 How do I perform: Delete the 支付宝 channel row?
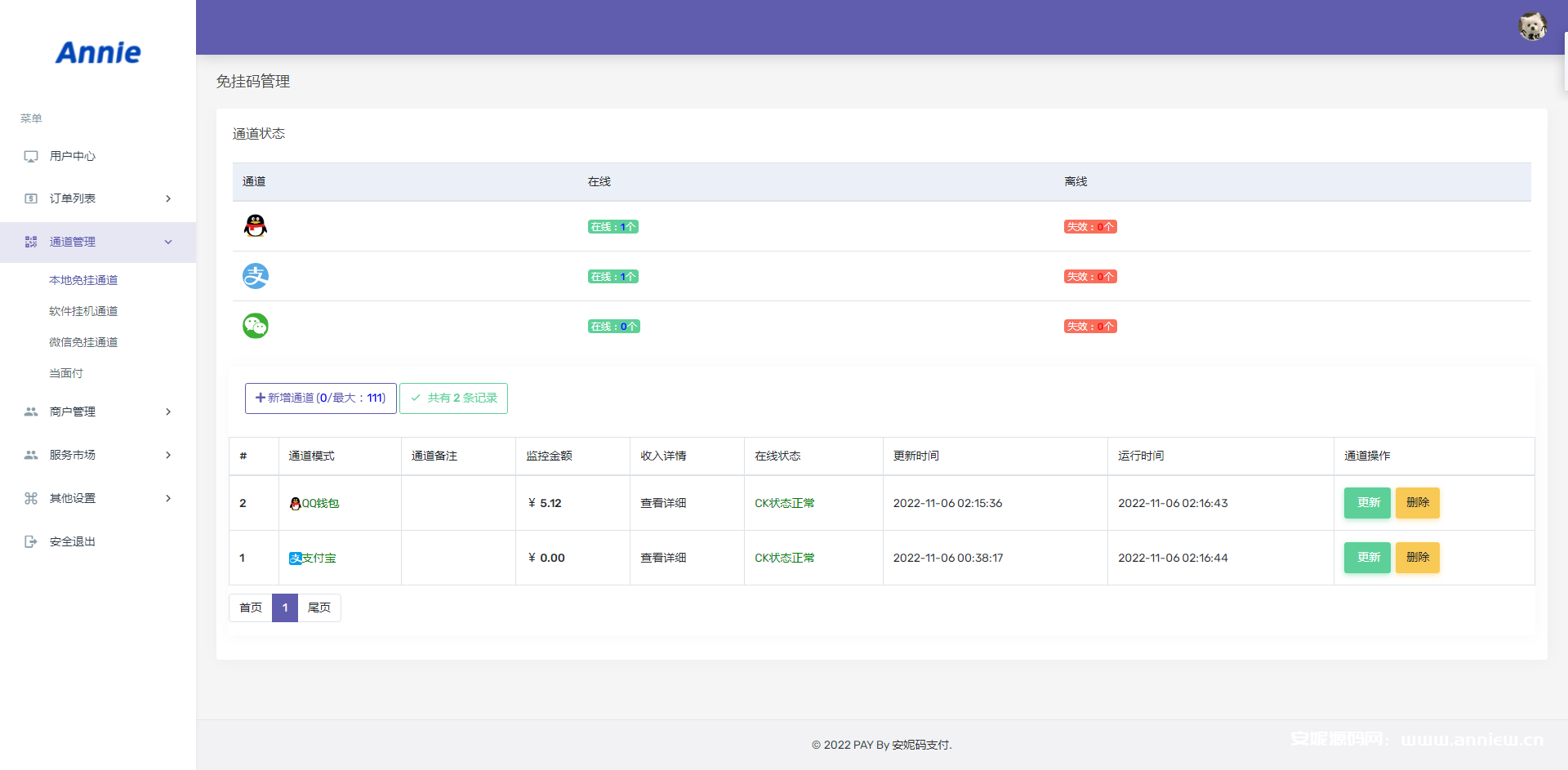click(1417, 558)
